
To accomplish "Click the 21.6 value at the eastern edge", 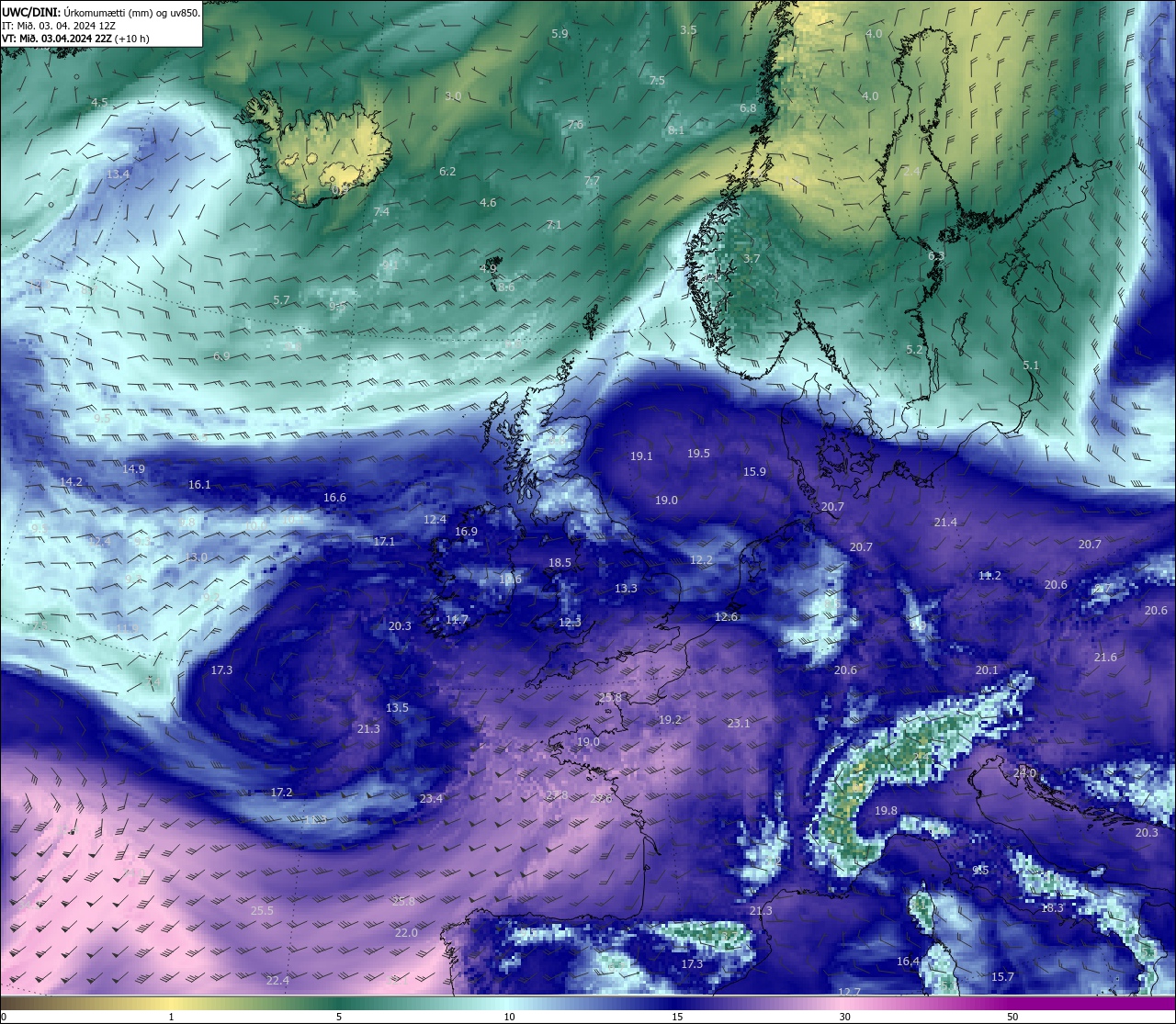I will pos(1105,657).
